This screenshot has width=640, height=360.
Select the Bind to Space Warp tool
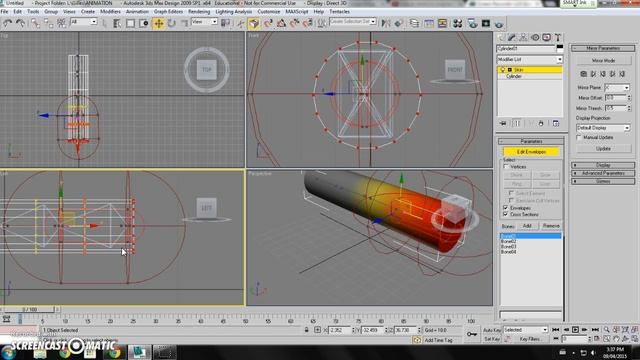click(61, 23)
